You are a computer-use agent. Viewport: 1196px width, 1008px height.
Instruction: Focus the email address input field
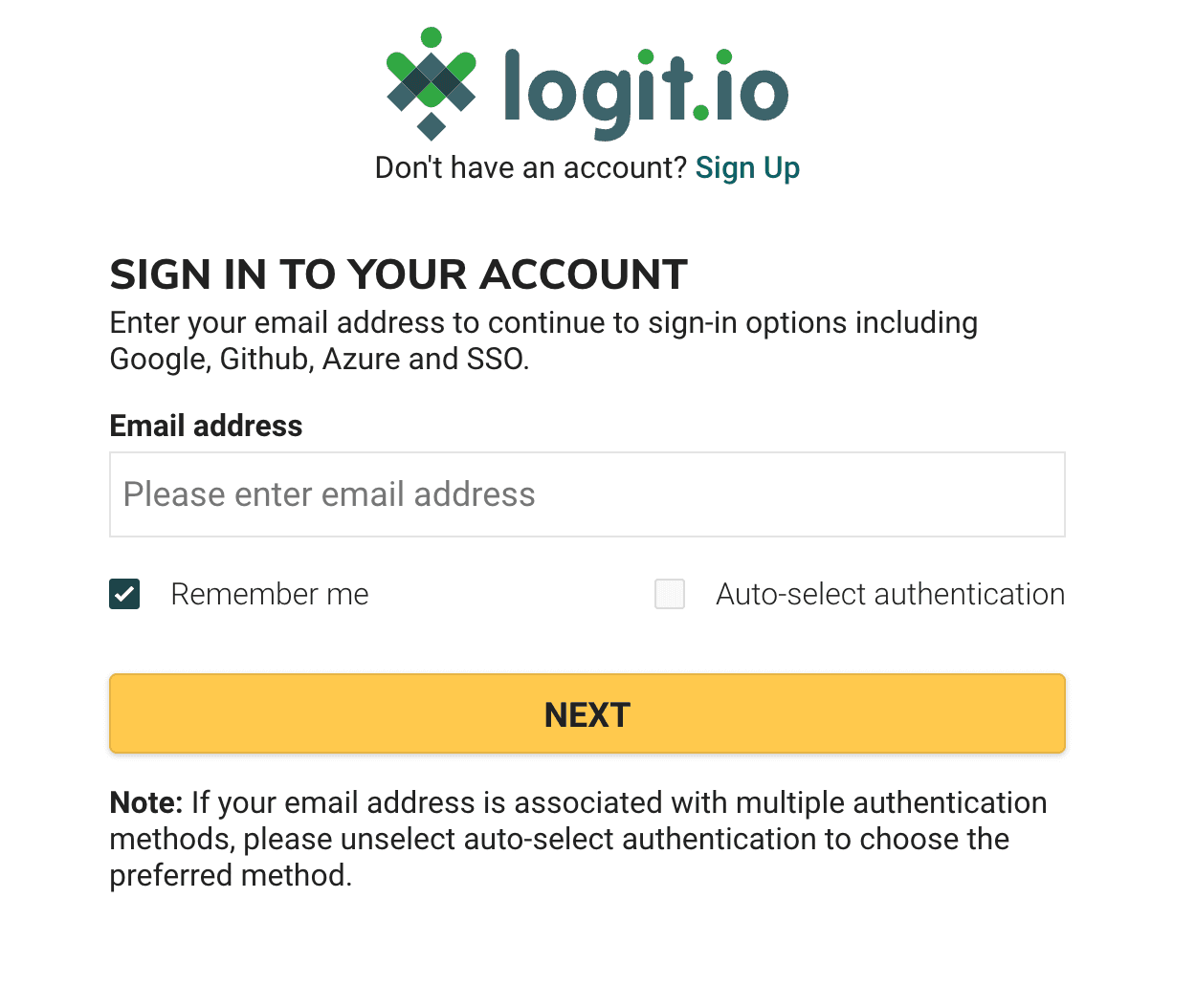(587, 494)
